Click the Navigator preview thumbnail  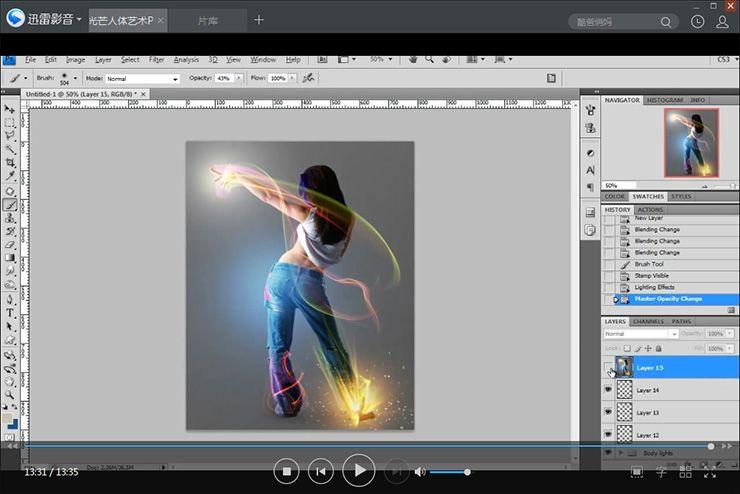(691, 142)
